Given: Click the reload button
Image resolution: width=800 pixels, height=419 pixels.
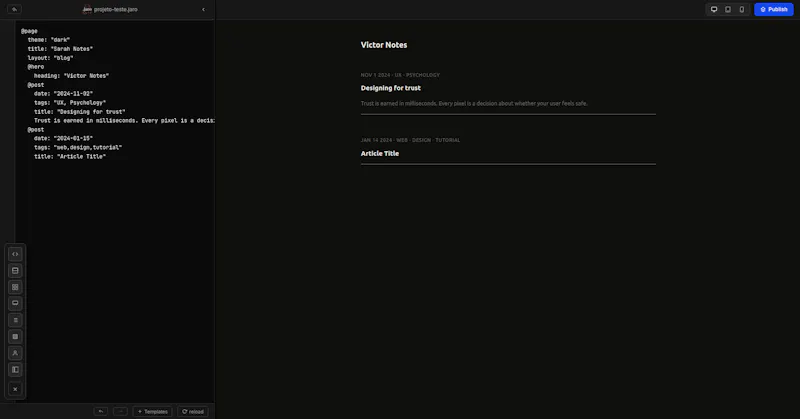Looking at the screenshot, I should [193, 411].
